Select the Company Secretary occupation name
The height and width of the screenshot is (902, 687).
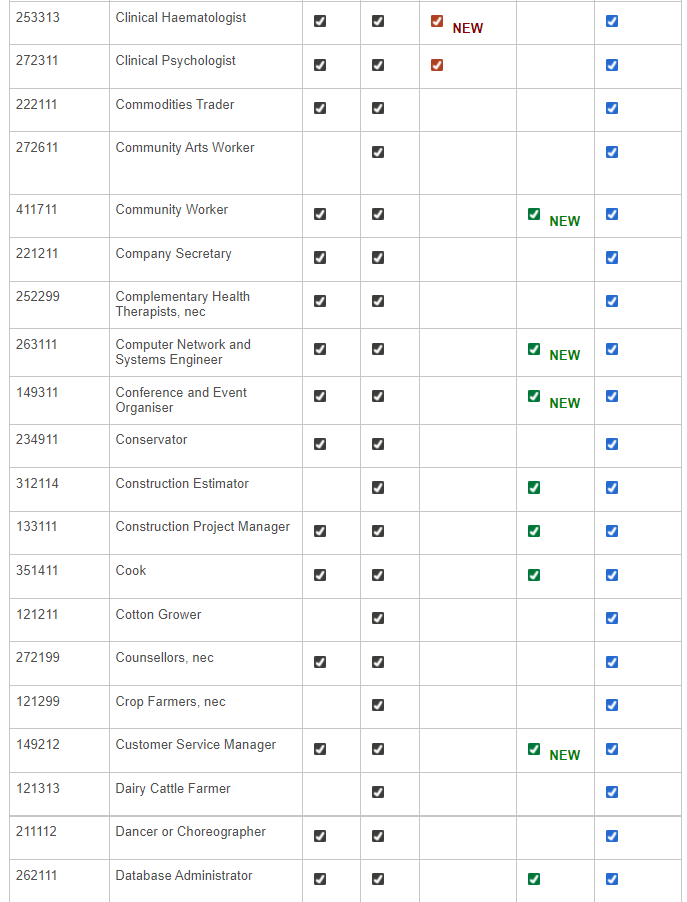(173, 254)
